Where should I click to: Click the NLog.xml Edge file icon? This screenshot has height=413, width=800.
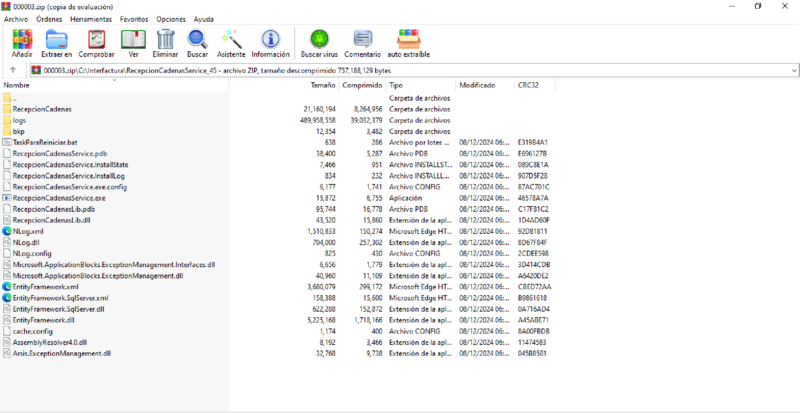[x=7, y=231]
